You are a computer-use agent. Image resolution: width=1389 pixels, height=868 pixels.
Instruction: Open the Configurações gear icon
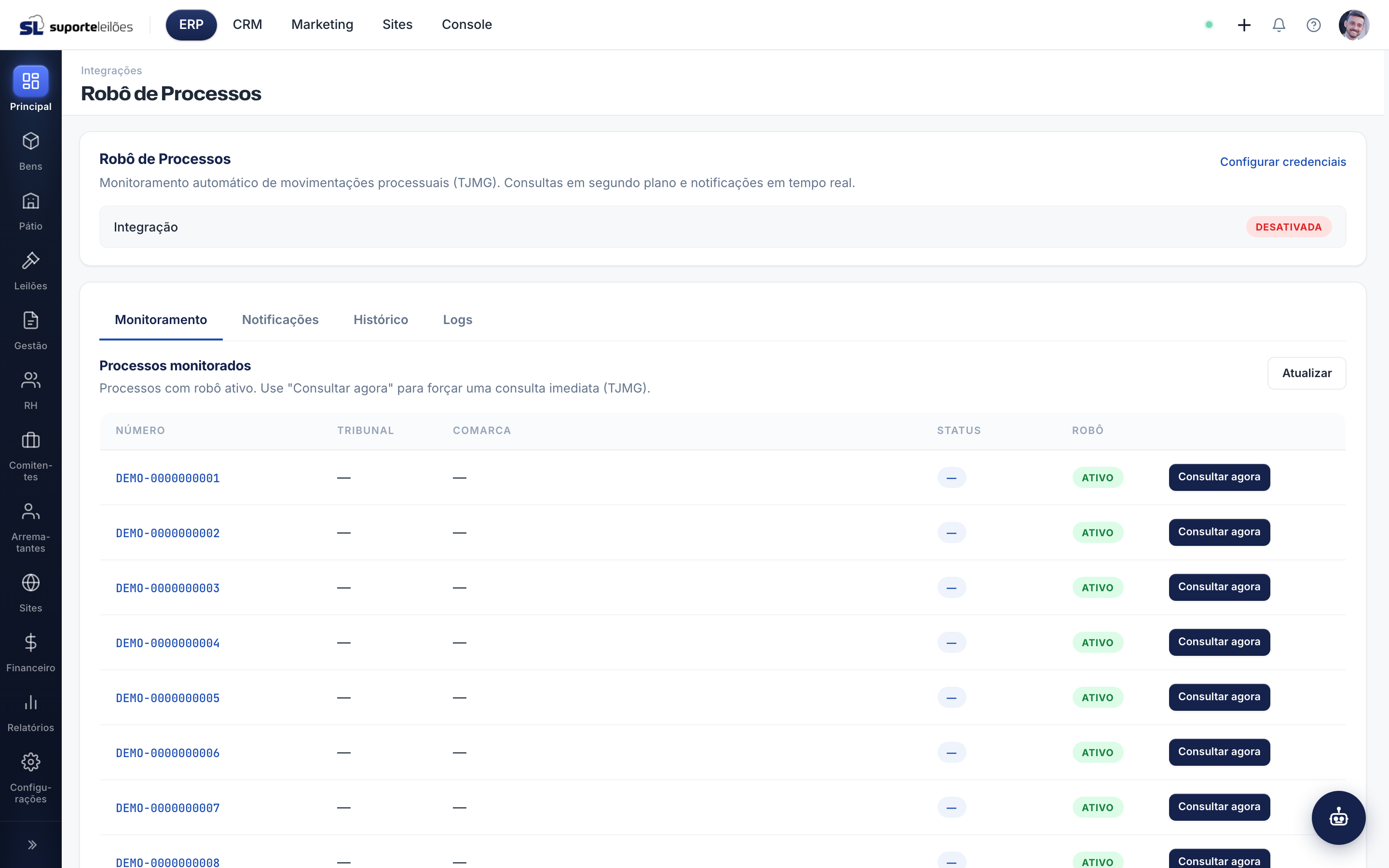tap(30, 762)
